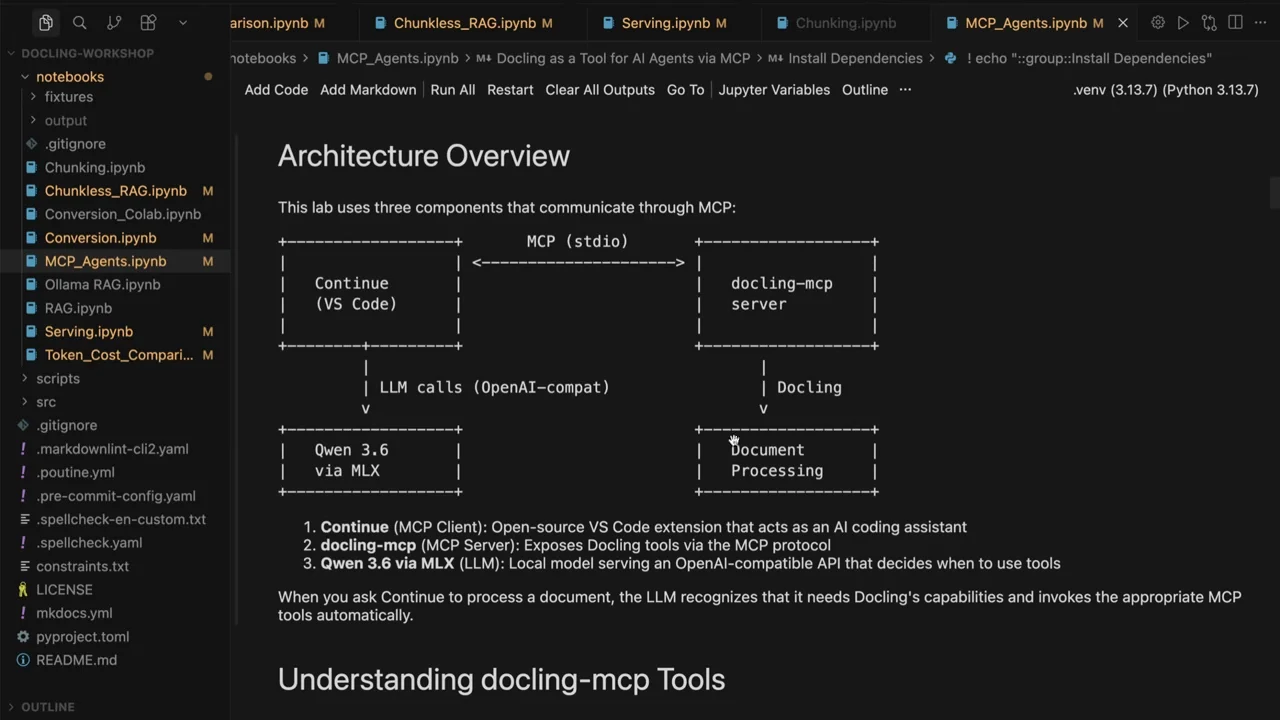This screenshot has height=720, width=1280.
Task: Open notebook toolbar overflow ellipsis
Action: point(905,89)
